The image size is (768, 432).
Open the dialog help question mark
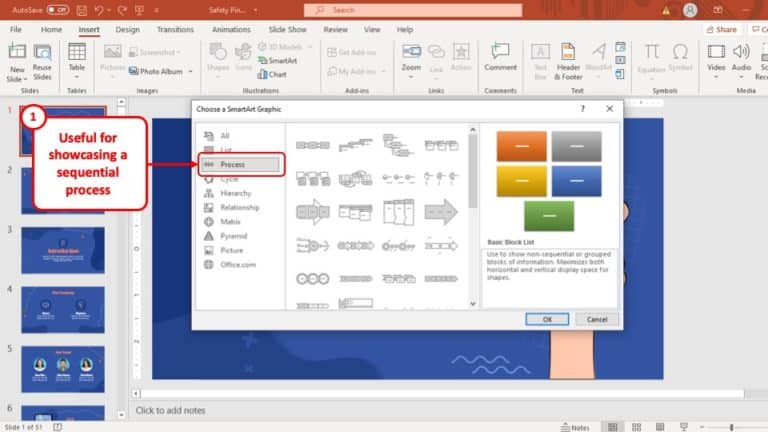pos(582,109)
